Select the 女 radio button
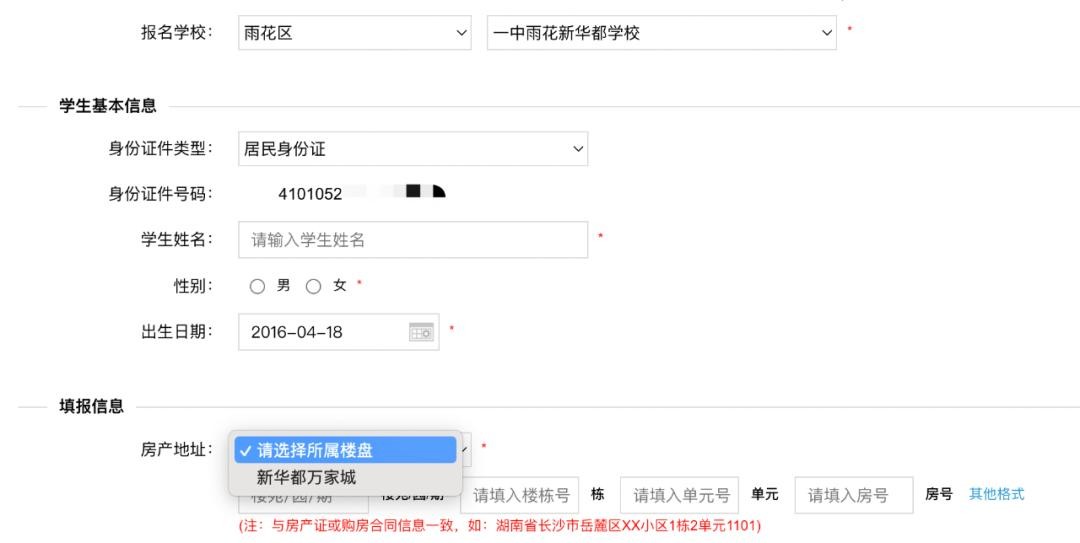The width and height of the screenshot is (1080, 543). (x=314, y=286)
